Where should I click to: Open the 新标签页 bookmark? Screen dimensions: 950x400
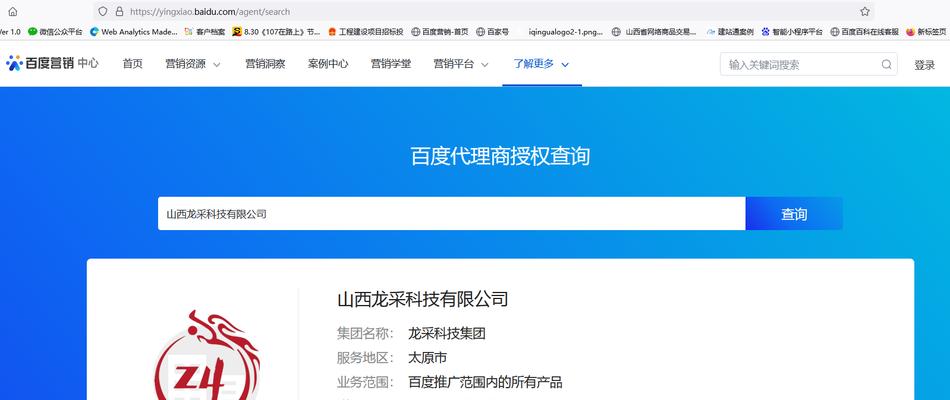coord(926,32)
